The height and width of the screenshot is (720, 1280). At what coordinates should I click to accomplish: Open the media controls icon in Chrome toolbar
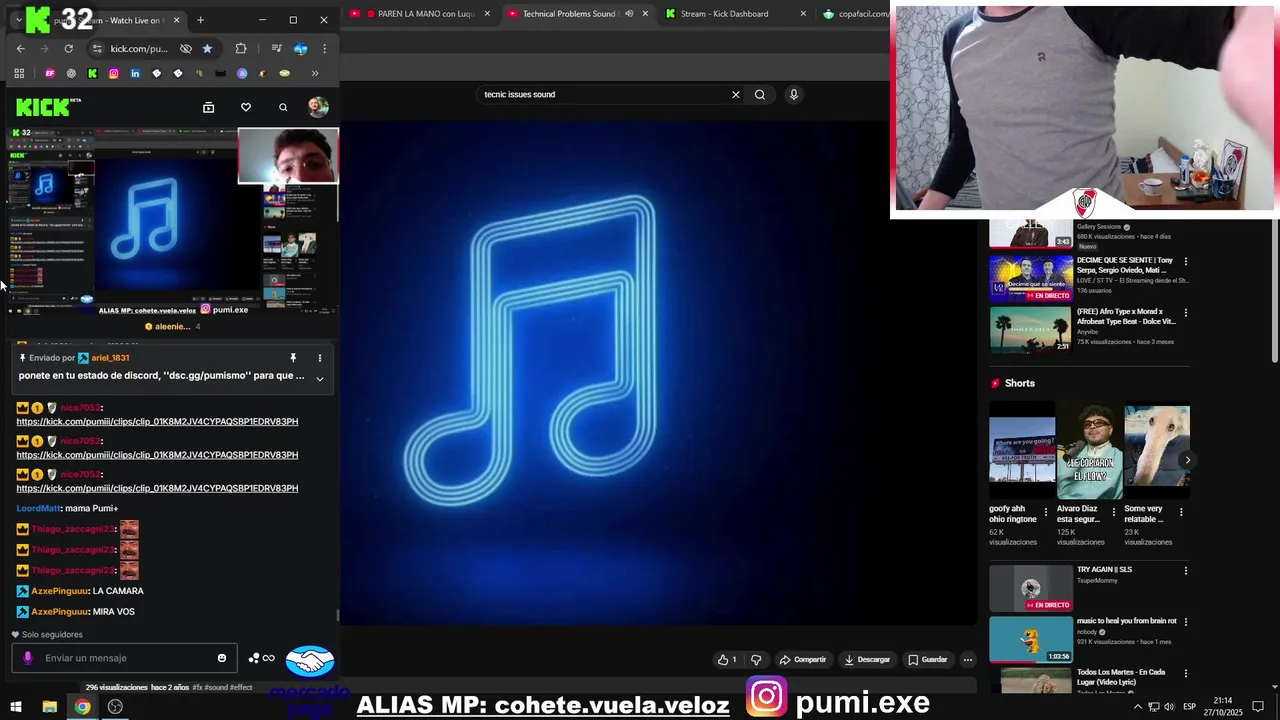pyautogui.click(x=276, y=48)
